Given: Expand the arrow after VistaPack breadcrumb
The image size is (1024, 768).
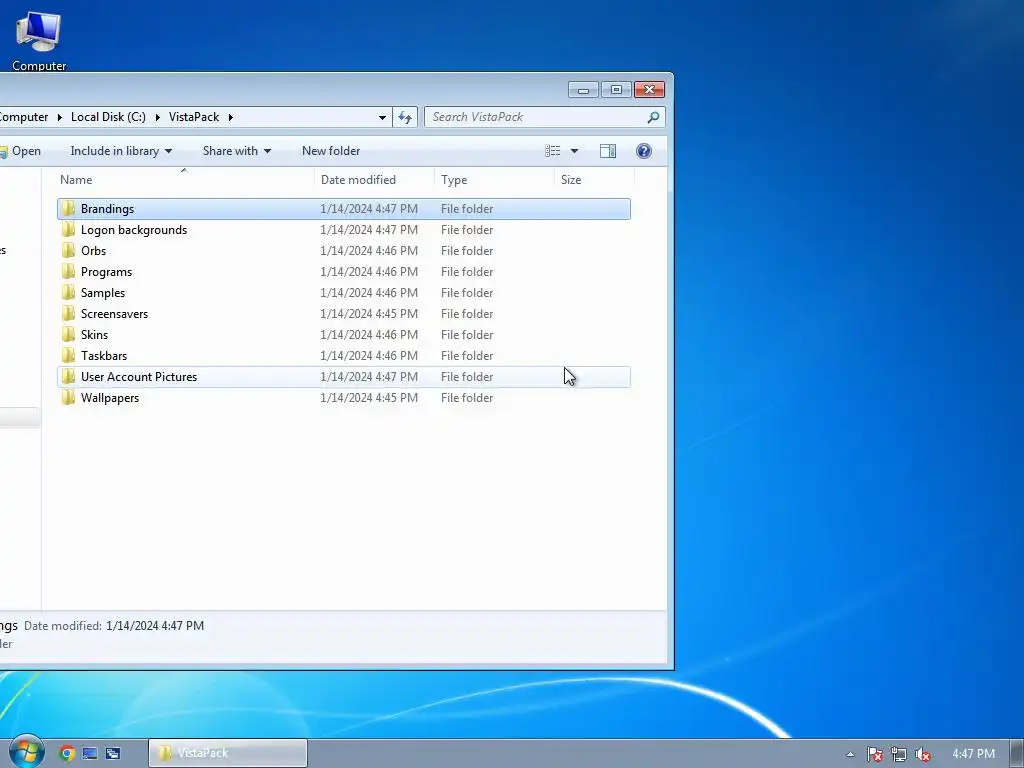Looking at the screenshot, I should click(231, 118).
